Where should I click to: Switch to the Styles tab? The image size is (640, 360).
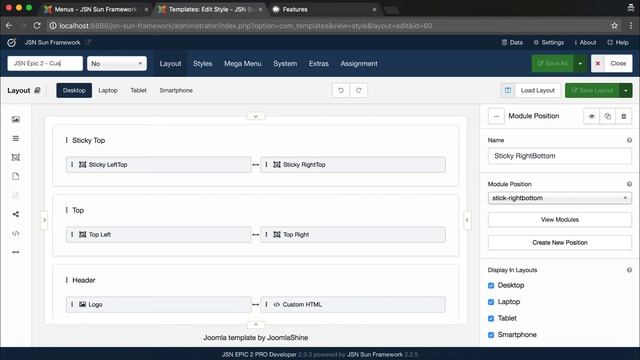pyautogui.click(x=202, y=63)
